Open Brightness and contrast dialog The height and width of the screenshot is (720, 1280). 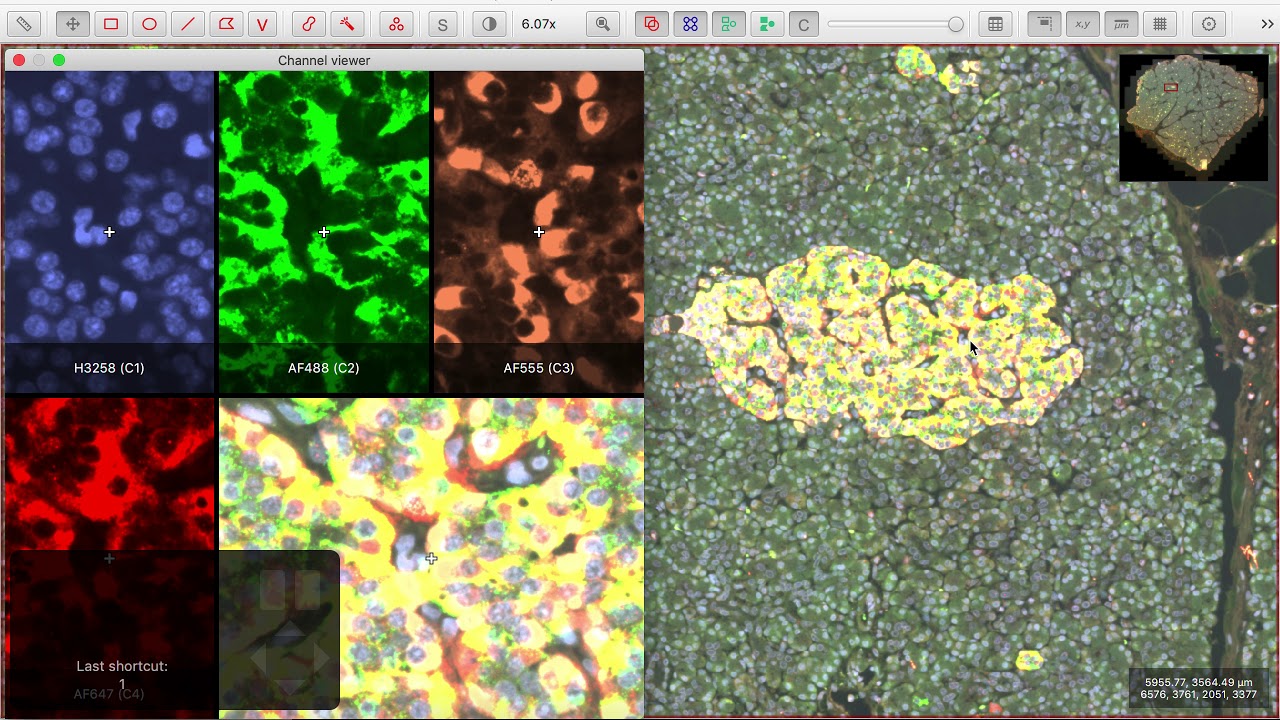(489, 24)
